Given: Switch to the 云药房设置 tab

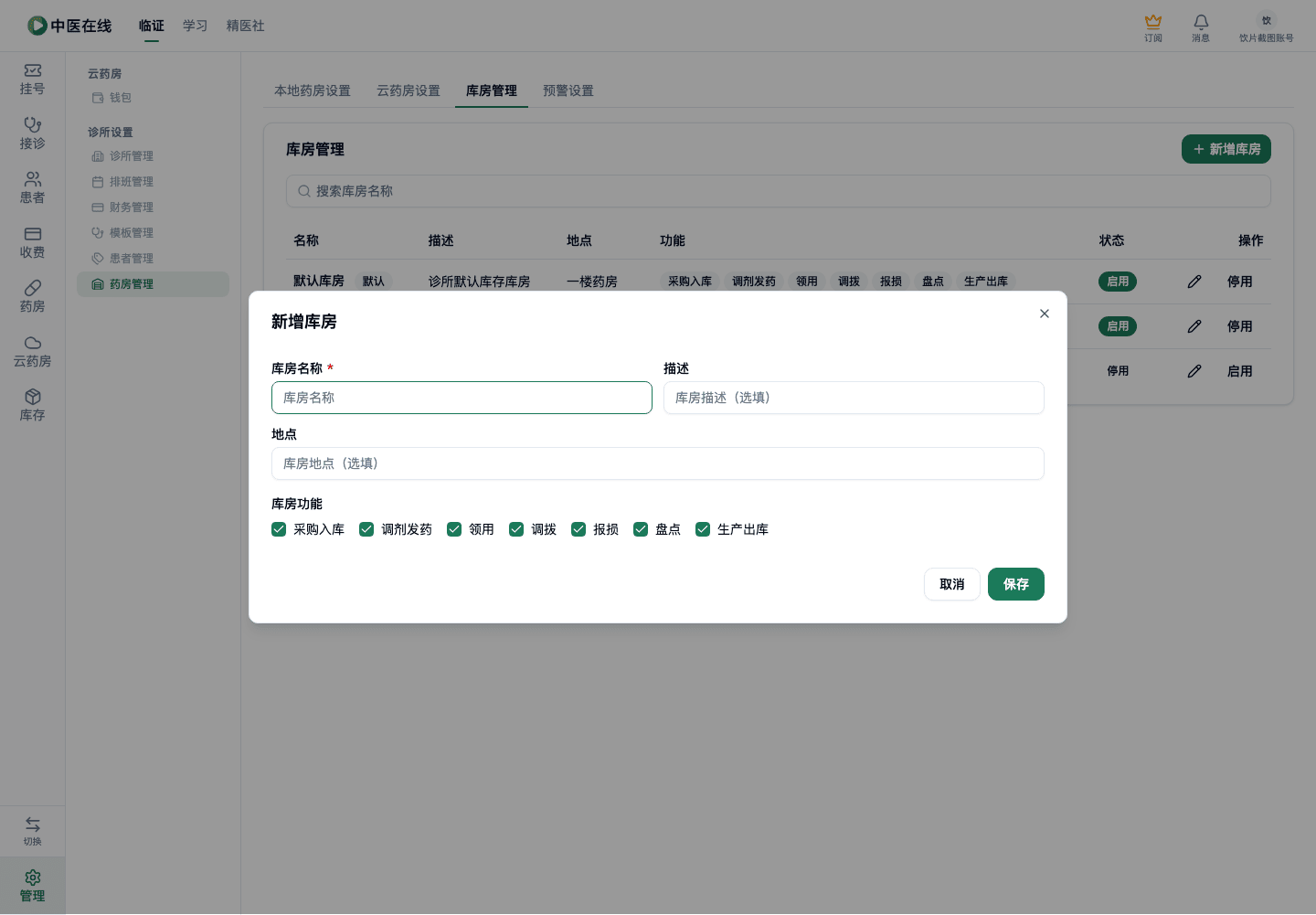Looking at the screenshot, I should pos(409,90).
